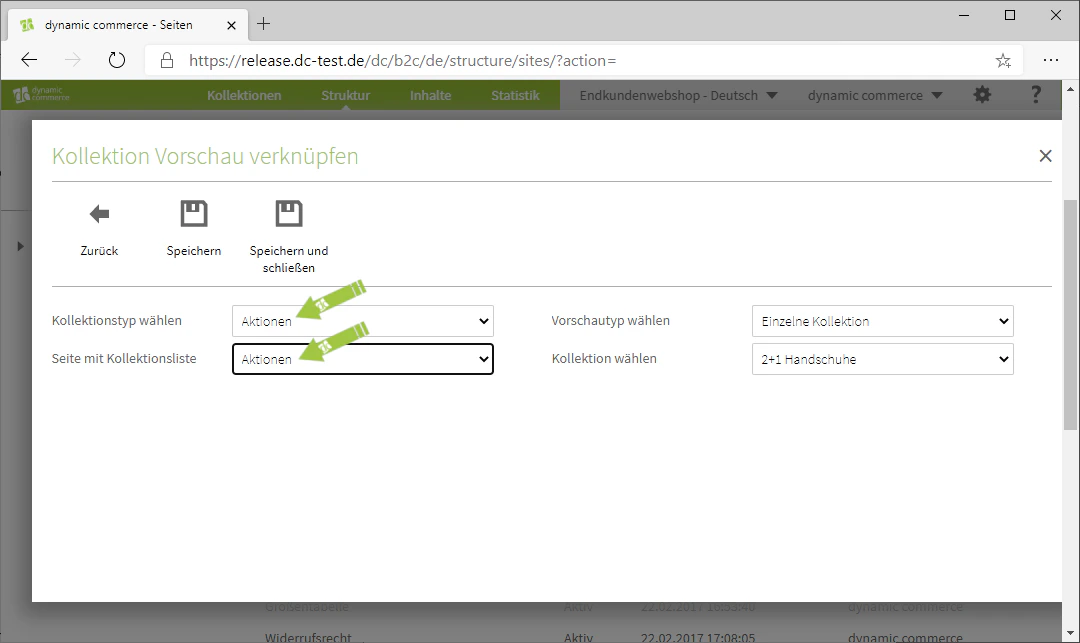Click the dynamic commerce logo in header
1080x643 pixels.
point(41,95)
